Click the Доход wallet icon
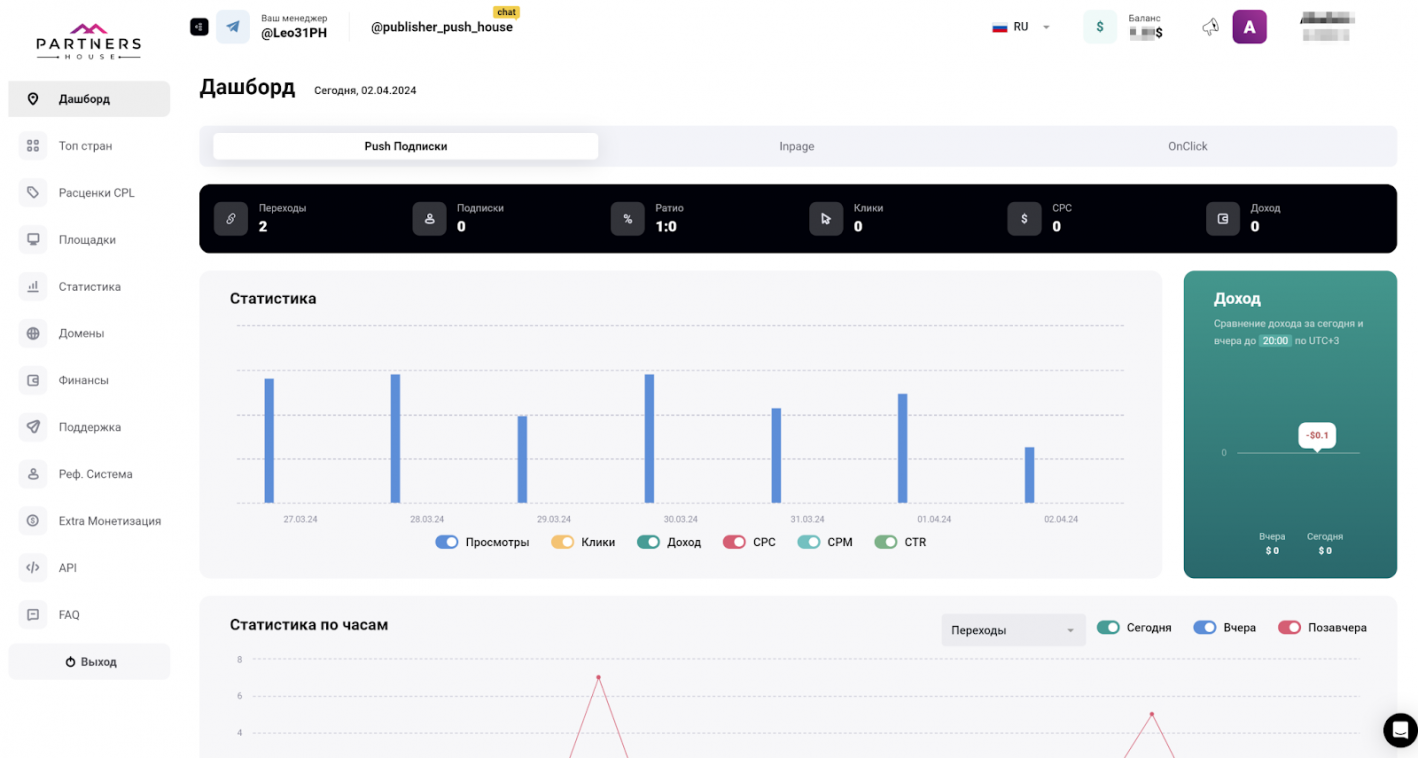Screen dimensions: 1418x758 [1223, 219]
